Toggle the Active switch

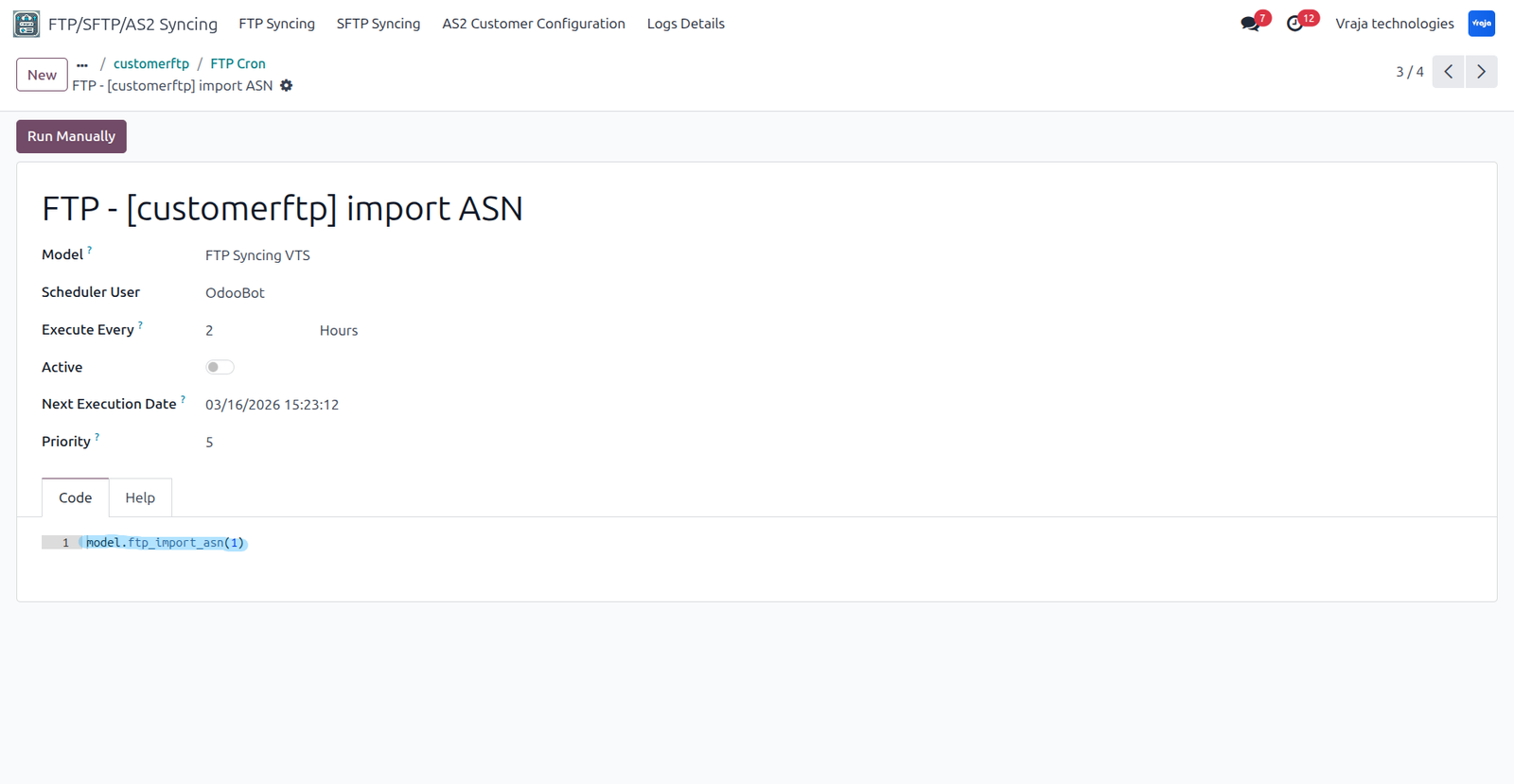click(220, 367)
